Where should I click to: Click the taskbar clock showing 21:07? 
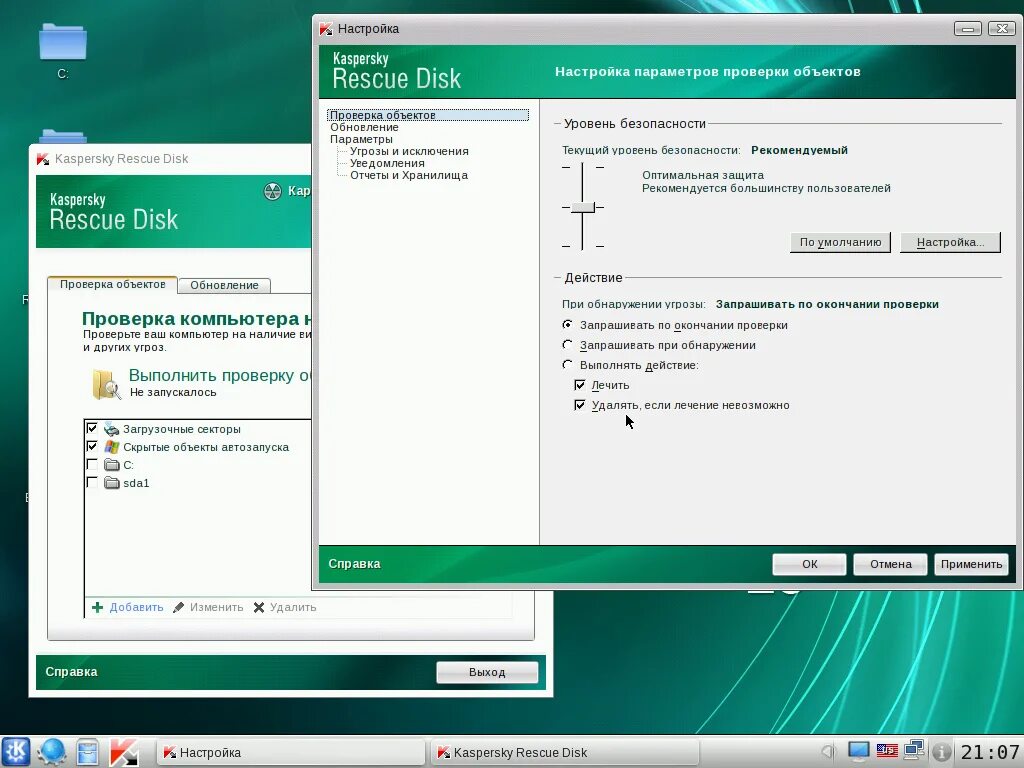pyautogui.click(x=990, y=752)
